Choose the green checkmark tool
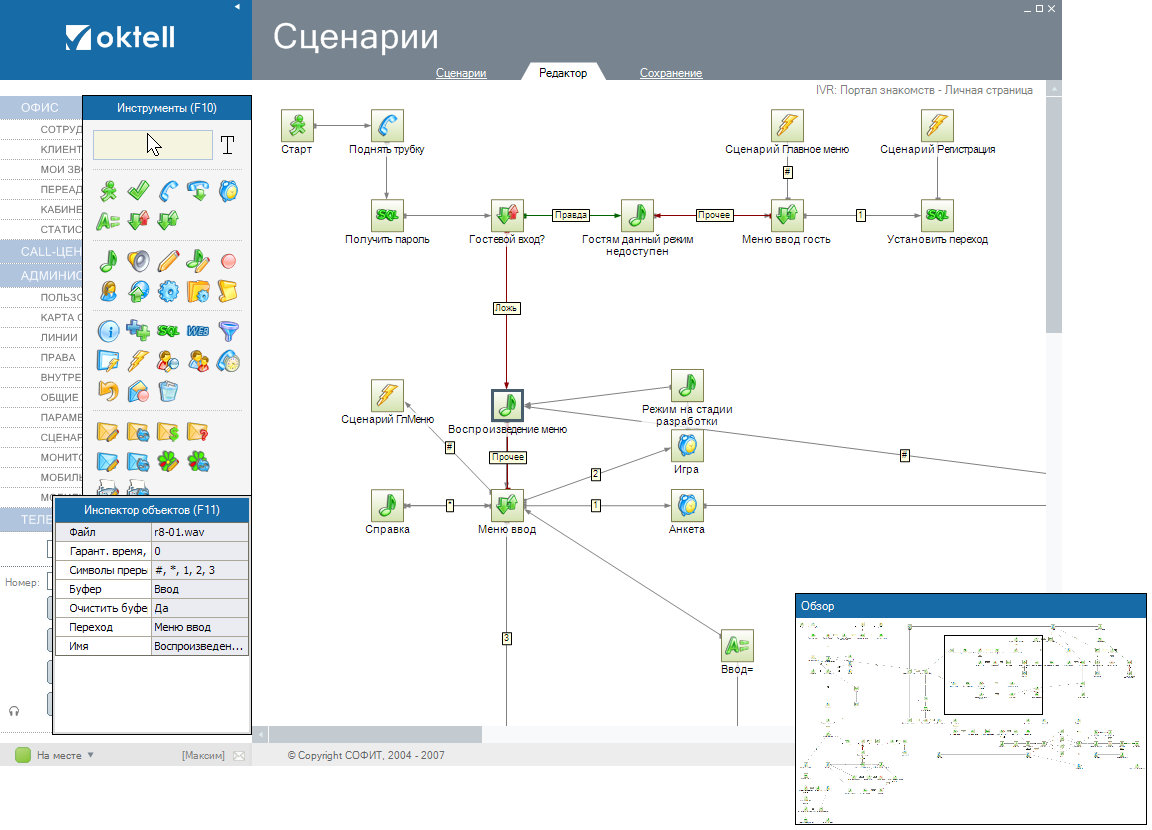The width and height of the screenshot is (1152, 830). (x=138, y=191)
